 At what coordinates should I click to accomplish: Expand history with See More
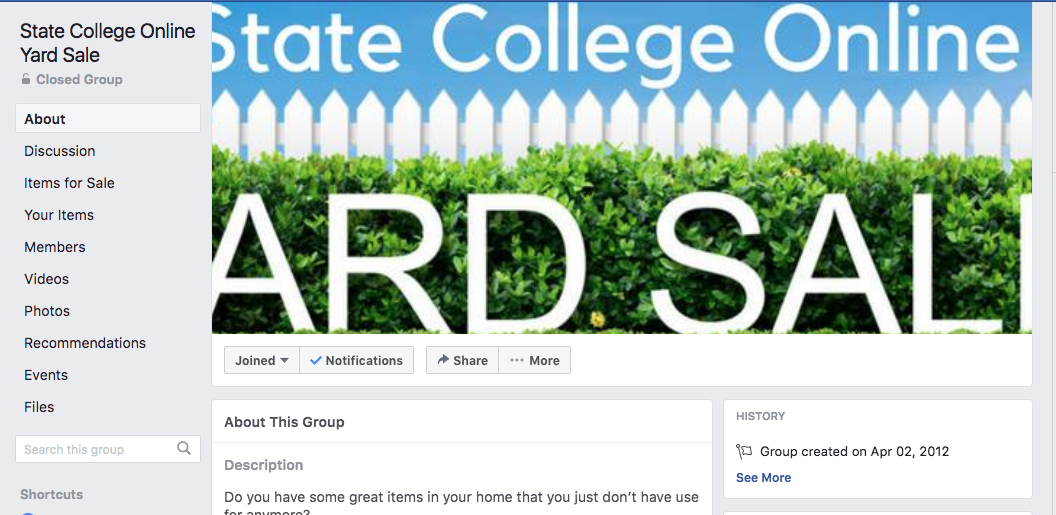click(x=763, y=477)
